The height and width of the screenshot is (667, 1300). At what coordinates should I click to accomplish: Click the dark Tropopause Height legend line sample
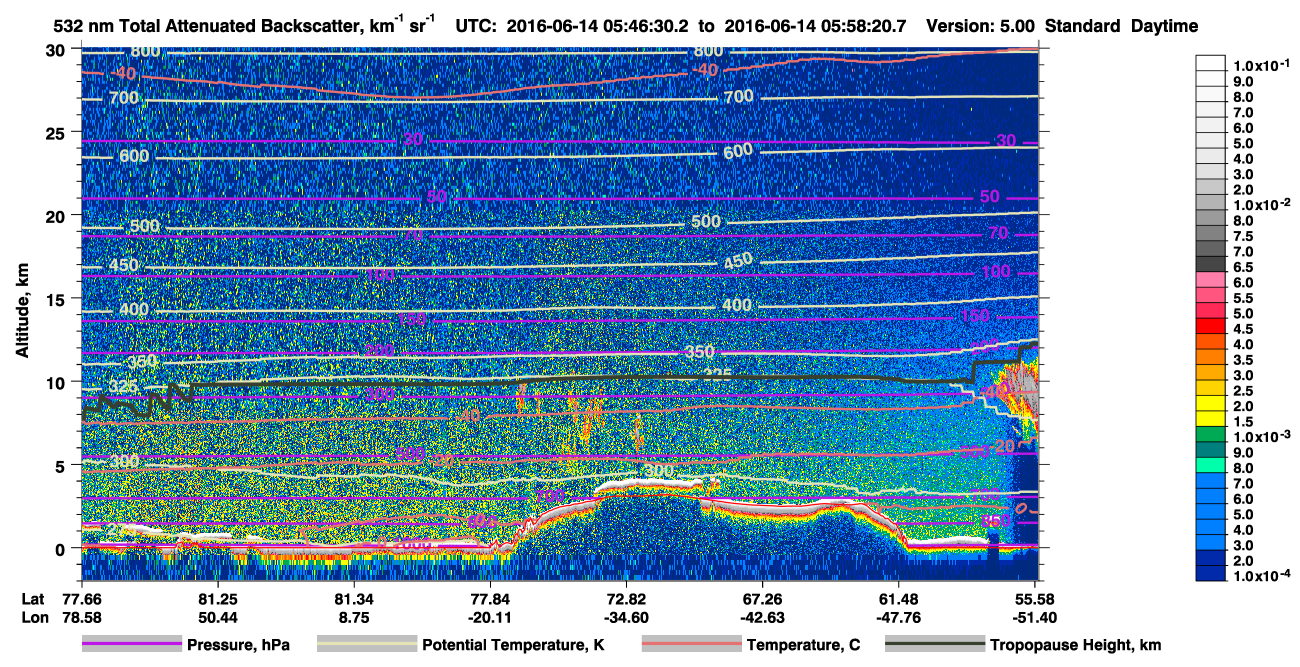click(935, 645)
